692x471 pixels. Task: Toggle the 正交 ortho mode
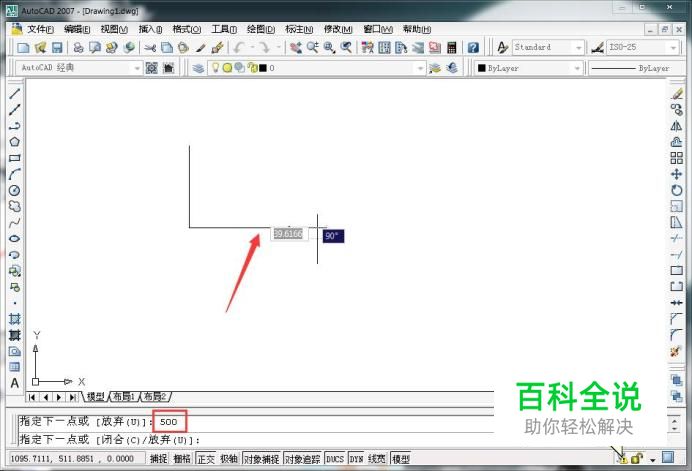click(x=206, y=459)
